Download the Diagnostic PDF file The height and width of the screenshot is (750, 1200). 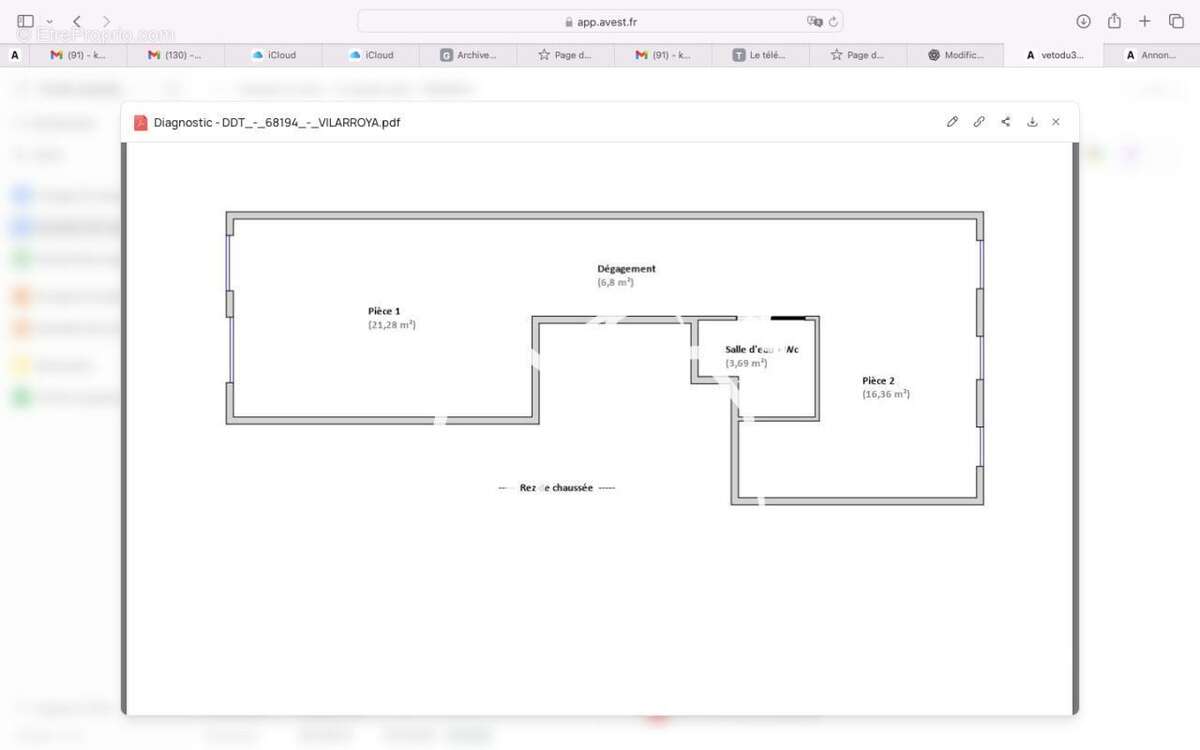[1032, 122]
